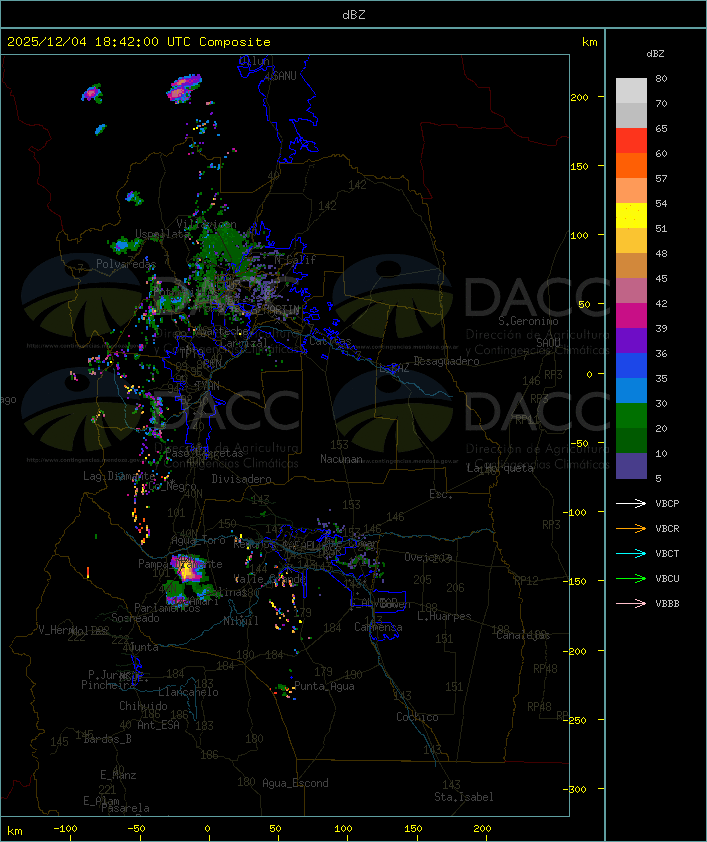Click the Carmensa place label
Image resolution: width=707 pixels, height=842 pixels.
click(x=378, y=627)
